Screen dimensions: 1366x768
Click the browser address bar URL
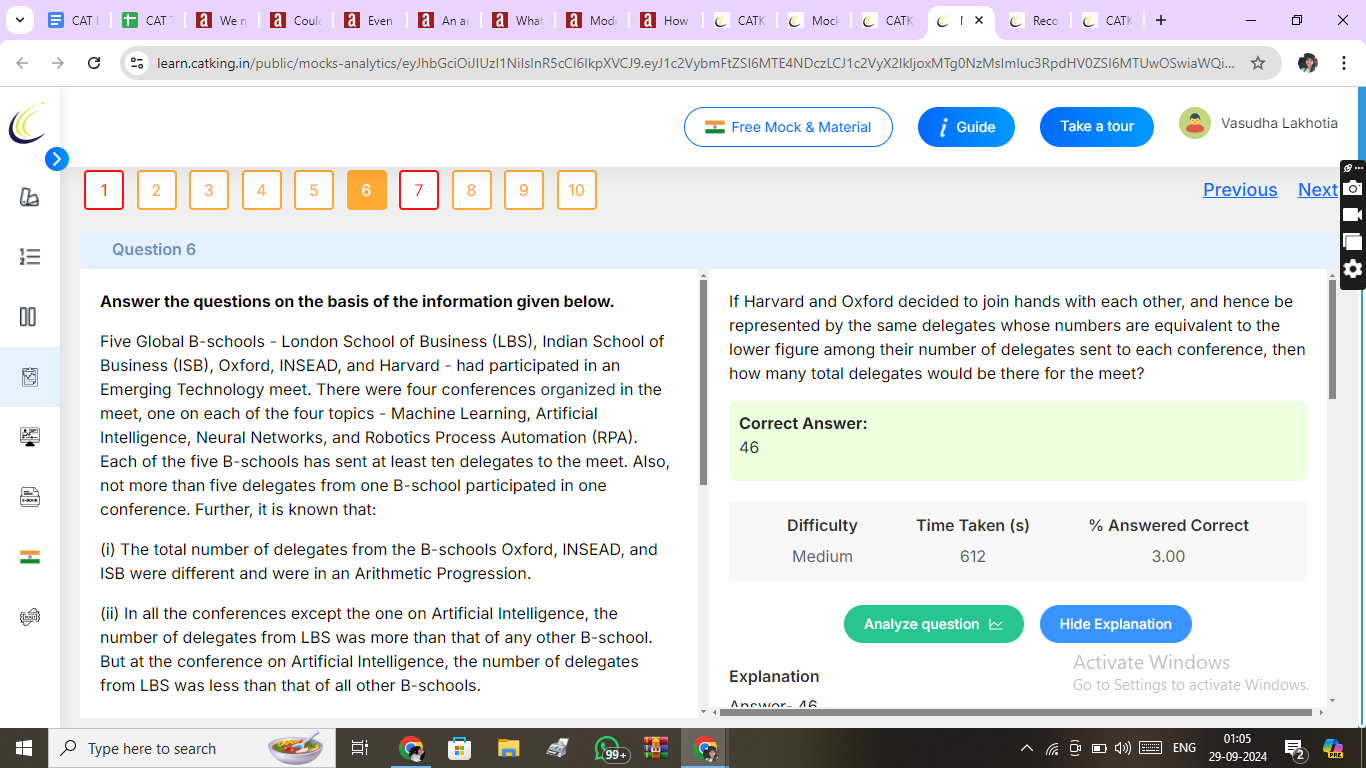pyautogui.click(x=695, y=63)
